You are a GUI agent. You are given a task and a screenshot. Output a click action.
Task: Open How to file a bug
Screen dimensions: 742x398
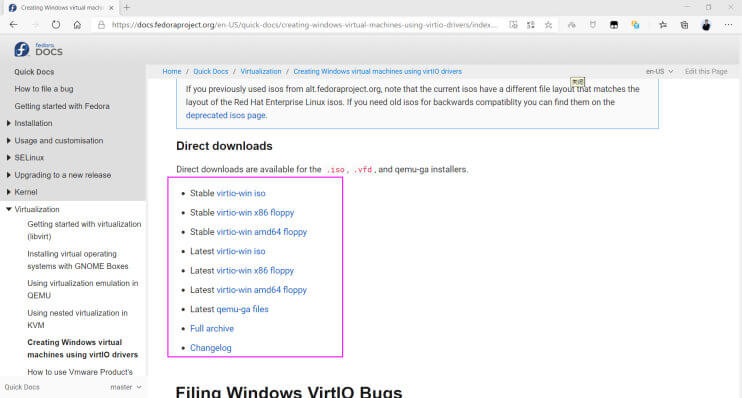[x=44, y=89]
